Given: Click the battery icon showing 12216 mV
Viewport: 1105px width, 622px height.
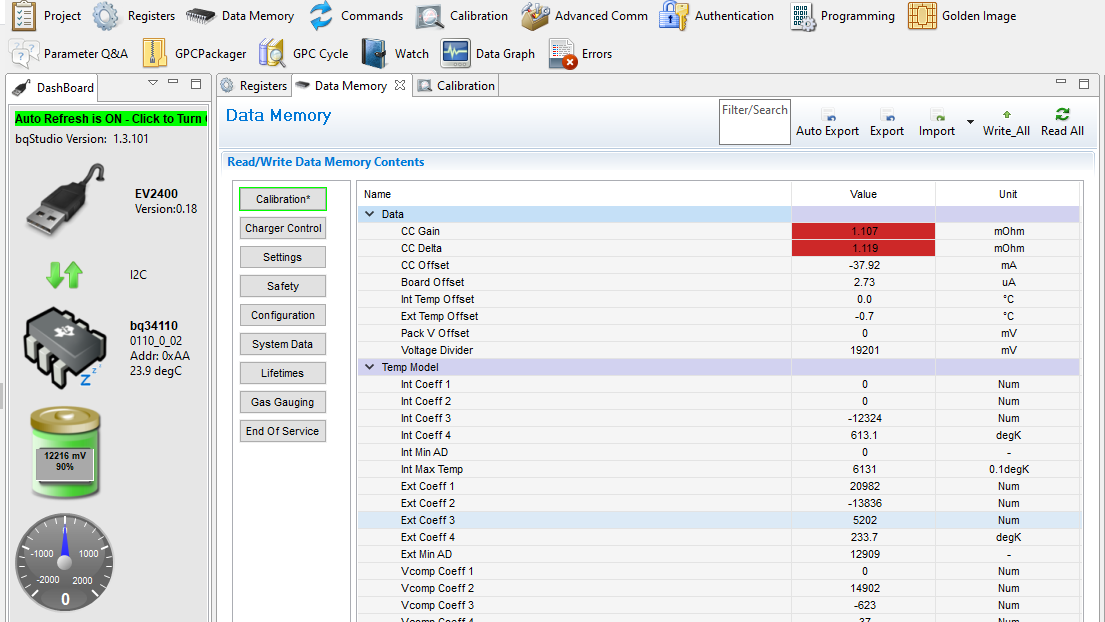Looking at the screenshot, I should click(x=65, y=452).
